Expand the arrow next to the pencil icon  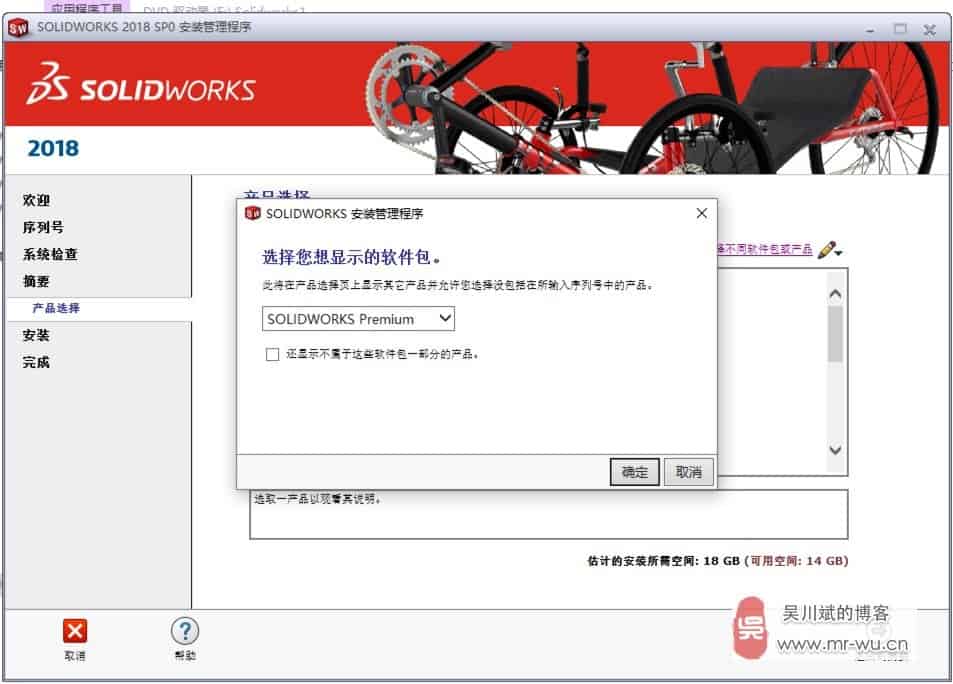pos(839,253)
